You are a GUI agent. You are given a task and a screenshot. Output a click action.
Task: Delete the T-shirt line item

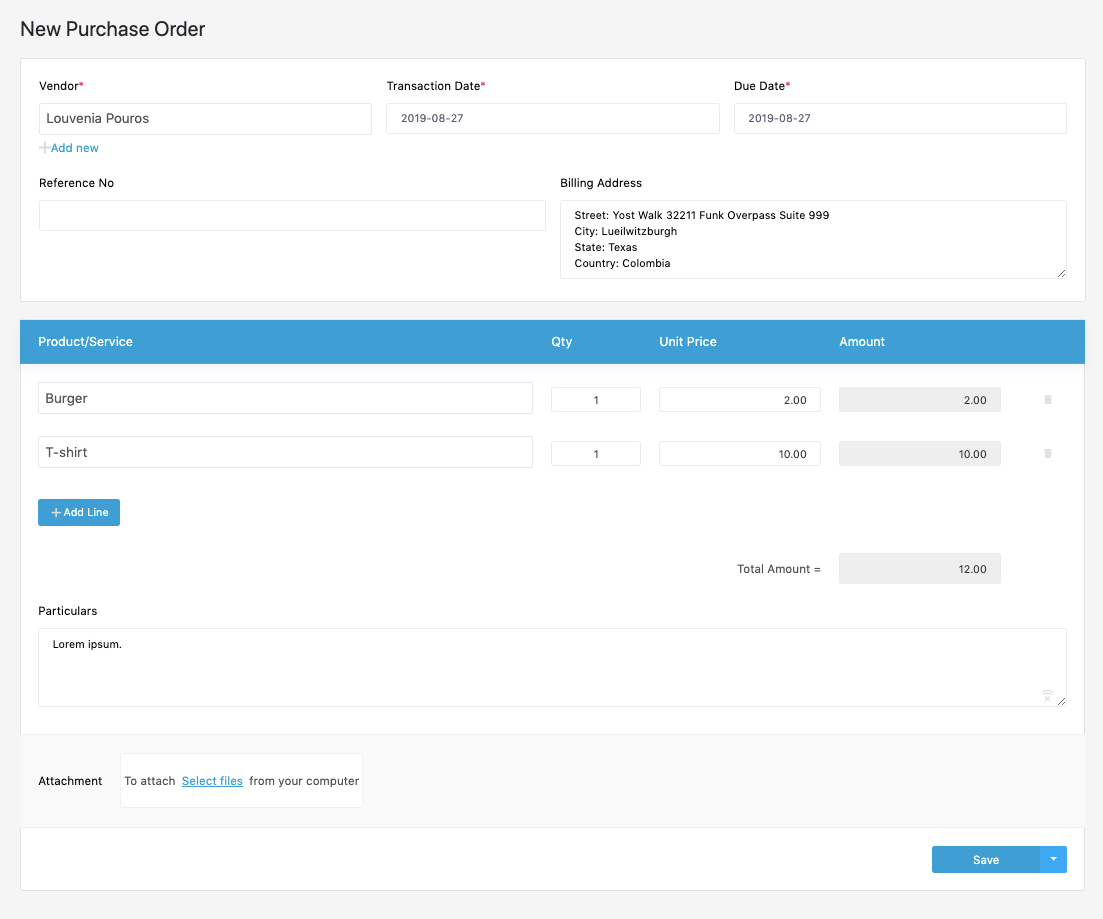[x=1047, y=454]
